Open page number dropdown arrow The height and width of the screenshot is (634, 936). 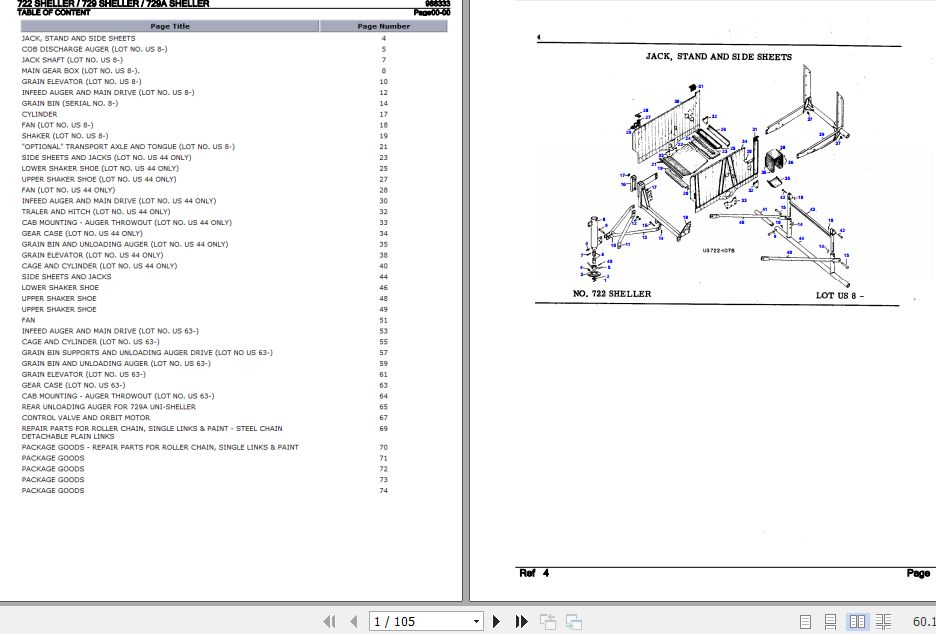476,621
